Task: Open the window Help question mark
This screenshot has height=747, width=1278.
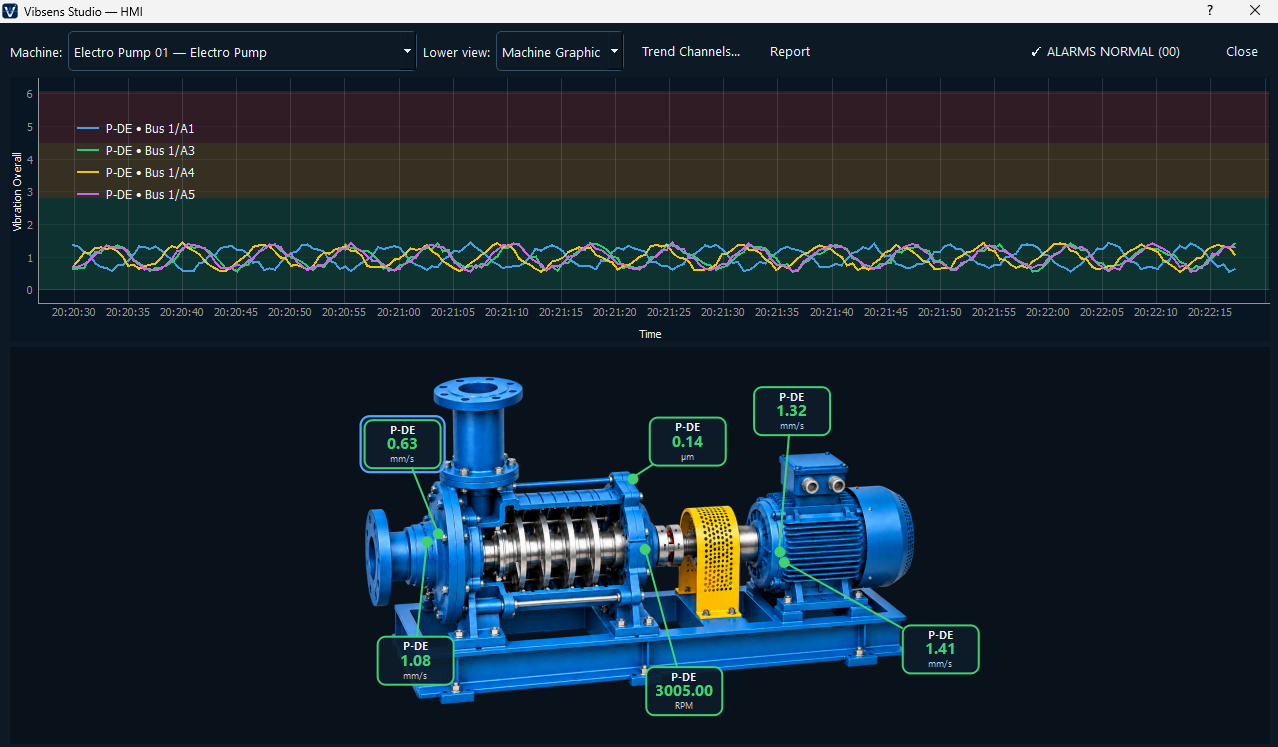Action: click(1209, 10)
